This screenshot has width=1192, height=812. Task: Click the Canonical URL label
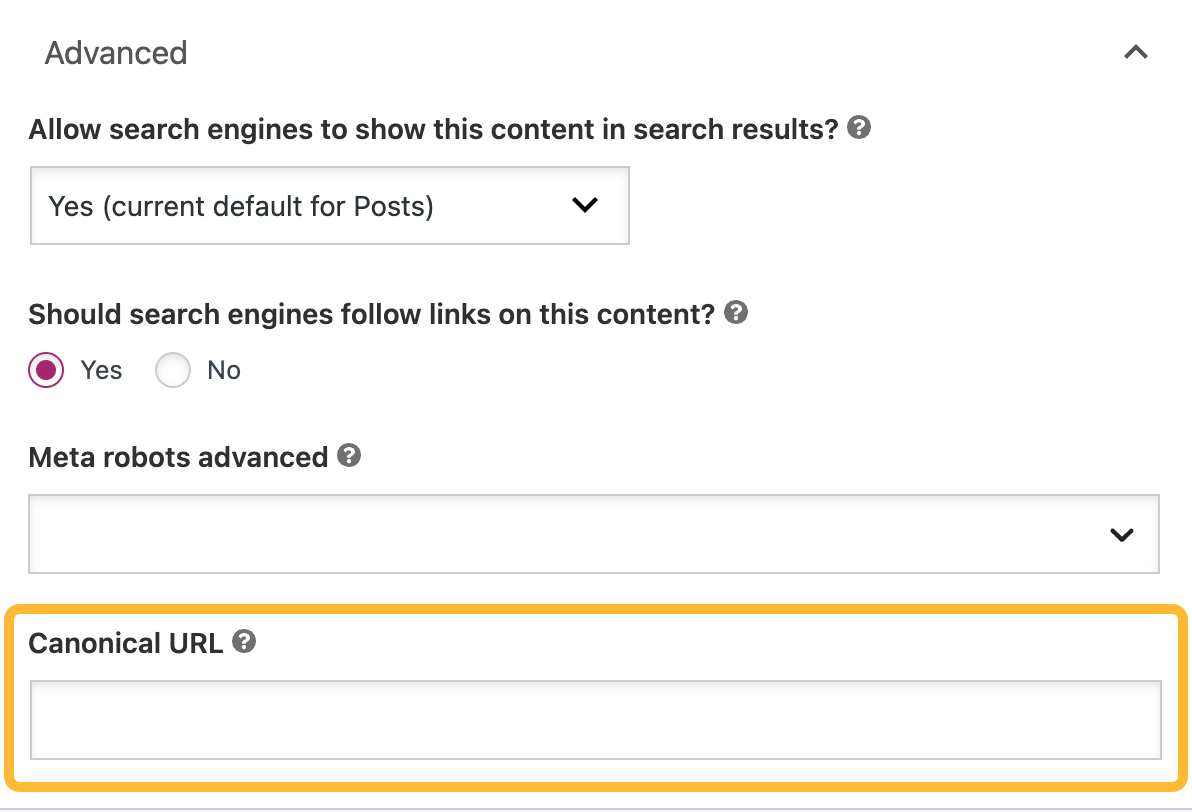[x=125, y=643]
